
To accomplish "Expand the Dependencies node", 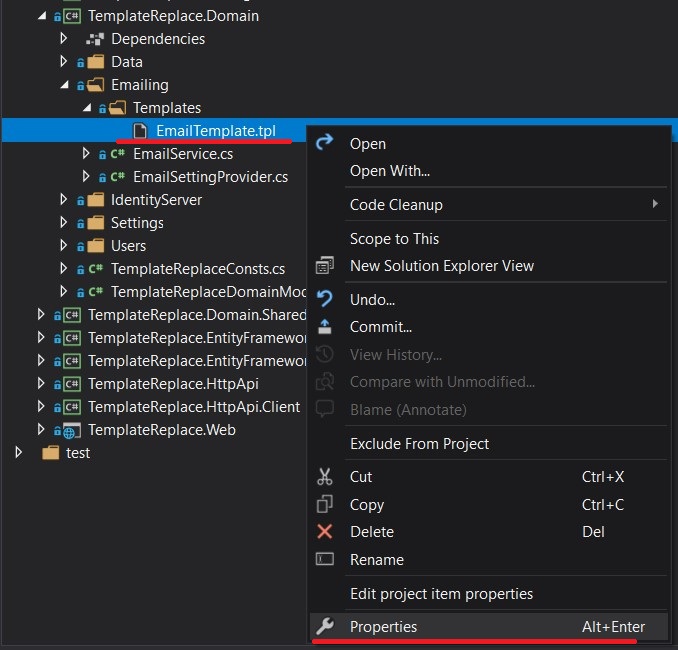I will [x=64, y=39].
